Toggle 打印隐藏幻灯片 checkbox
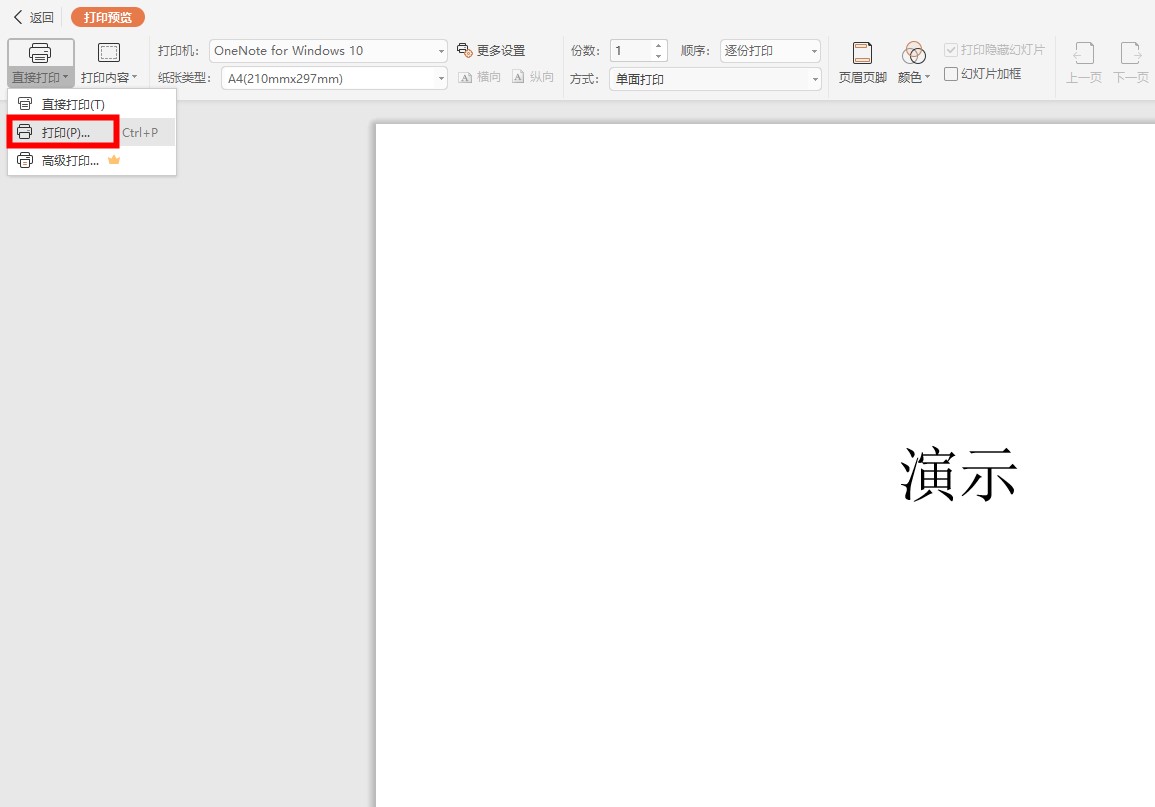Image resolution: width=1155 pixels, height=807 pixels. 951,50
